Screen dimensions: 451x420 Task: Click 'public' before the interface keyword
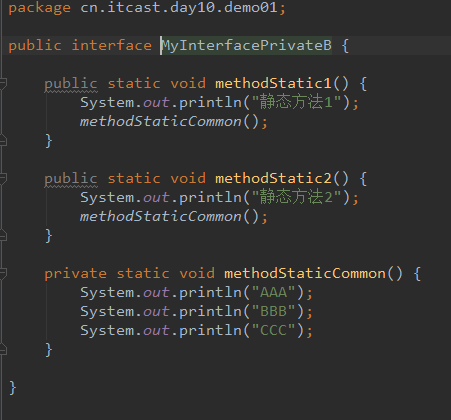click(35, 46)
